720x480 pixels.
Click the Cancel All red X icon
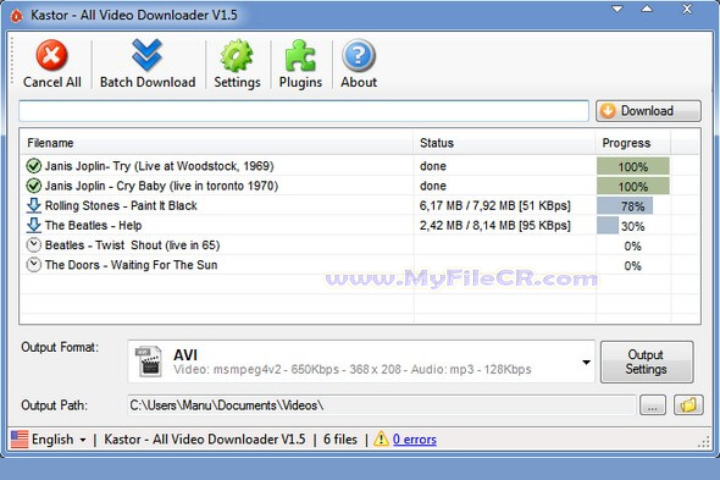51,55
